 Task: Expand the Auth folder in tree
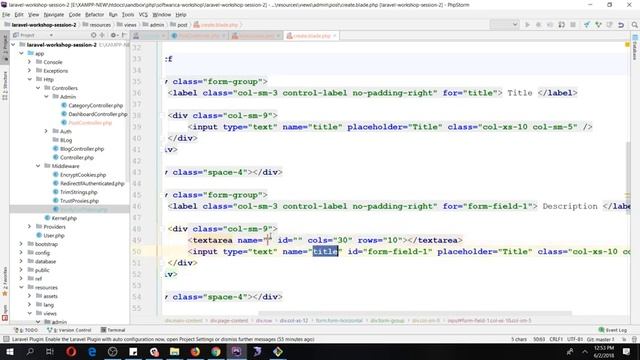pyautogui.click(x=46, y=131)
